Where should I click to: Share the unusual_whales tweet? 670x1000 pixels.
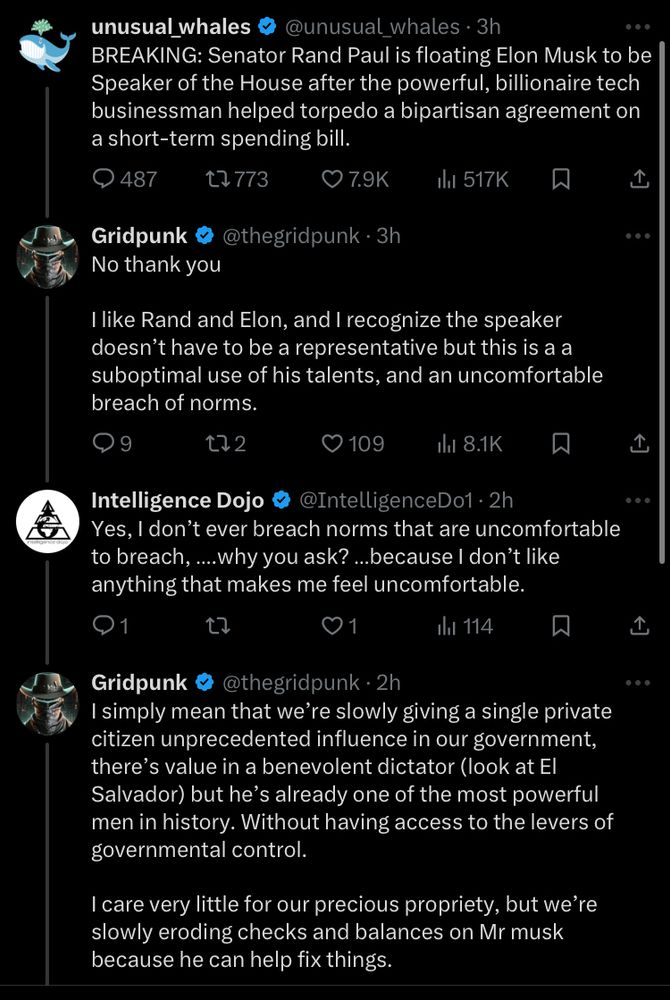coord(639,179)
